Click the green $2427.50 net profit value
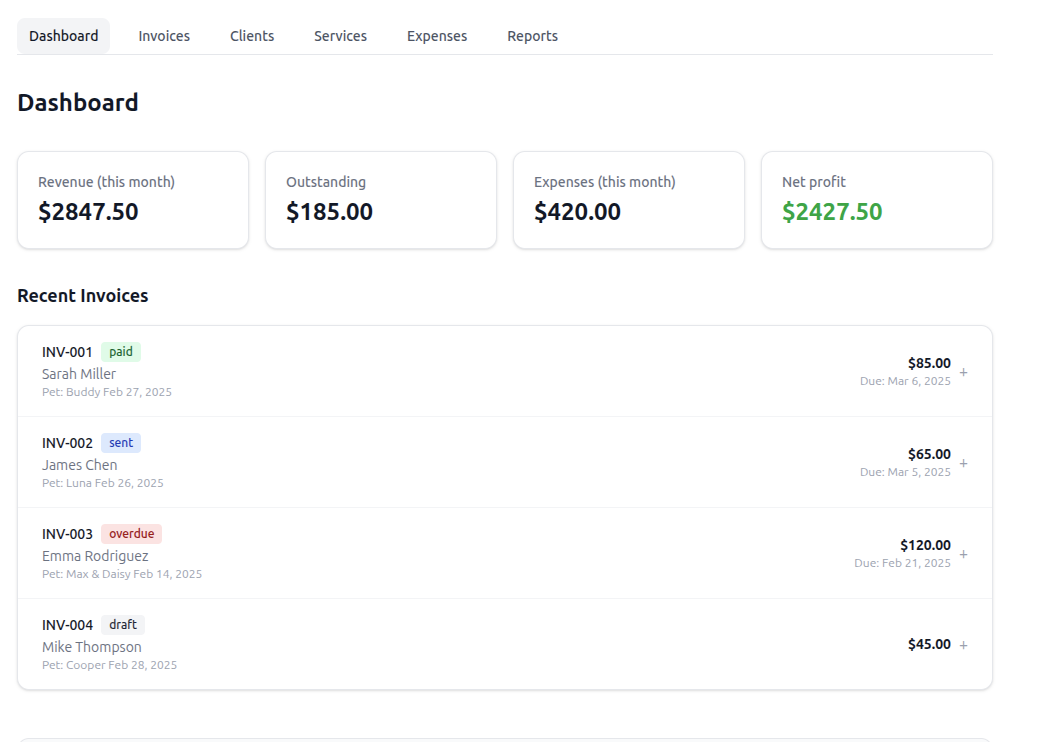Image resolution: width=1038 pixels, height=742 pixels. pos(832,212)
